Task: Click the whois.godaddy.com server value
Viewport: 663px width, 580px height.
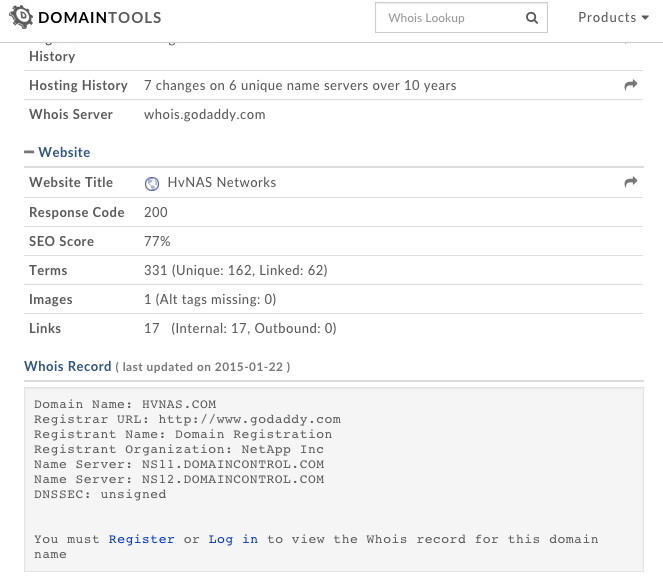Action: 205,114
